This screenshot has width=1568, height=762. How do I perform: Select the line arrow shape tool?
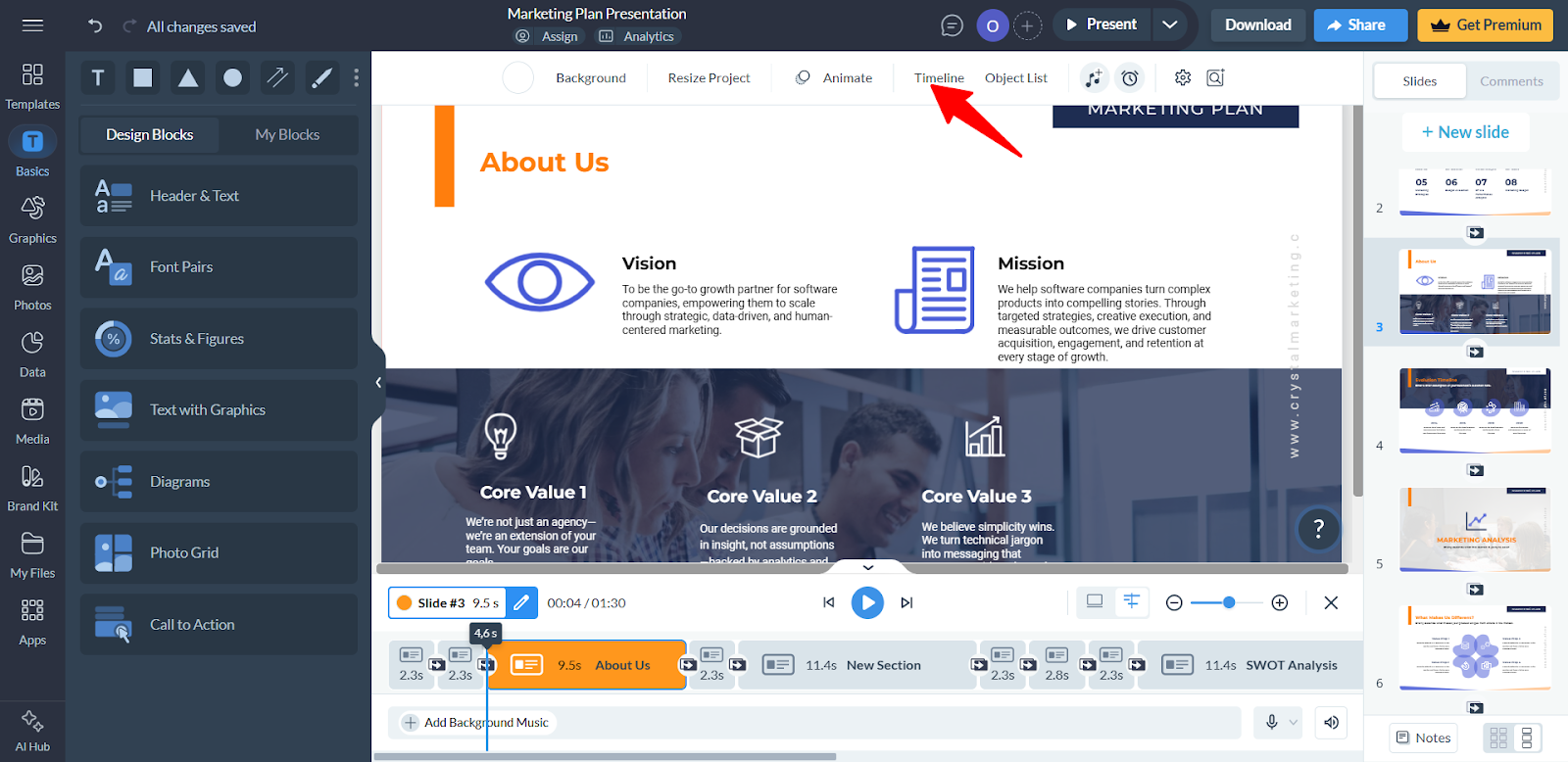tap(277, 78)
